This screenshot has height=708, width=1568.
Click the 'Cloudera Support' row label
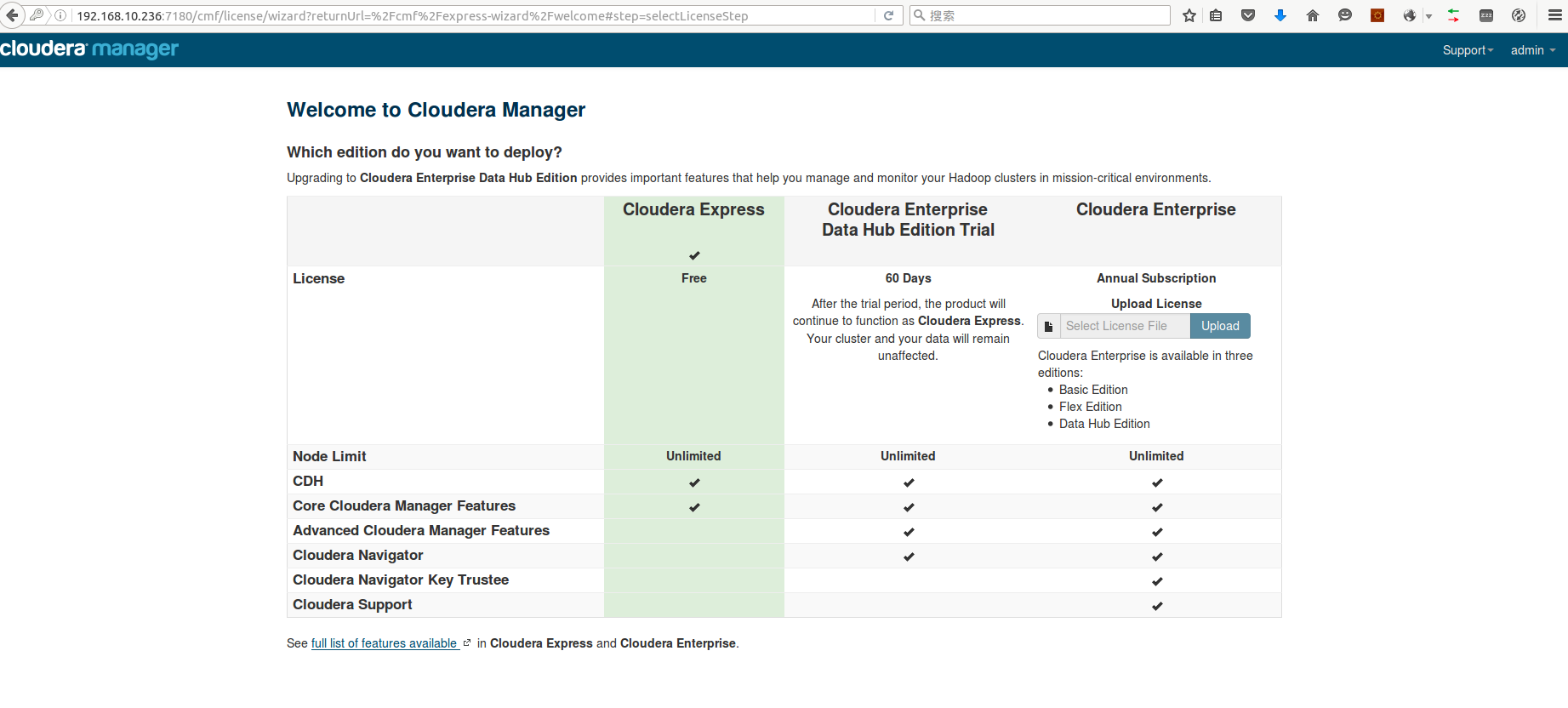[x=352, y=604]
